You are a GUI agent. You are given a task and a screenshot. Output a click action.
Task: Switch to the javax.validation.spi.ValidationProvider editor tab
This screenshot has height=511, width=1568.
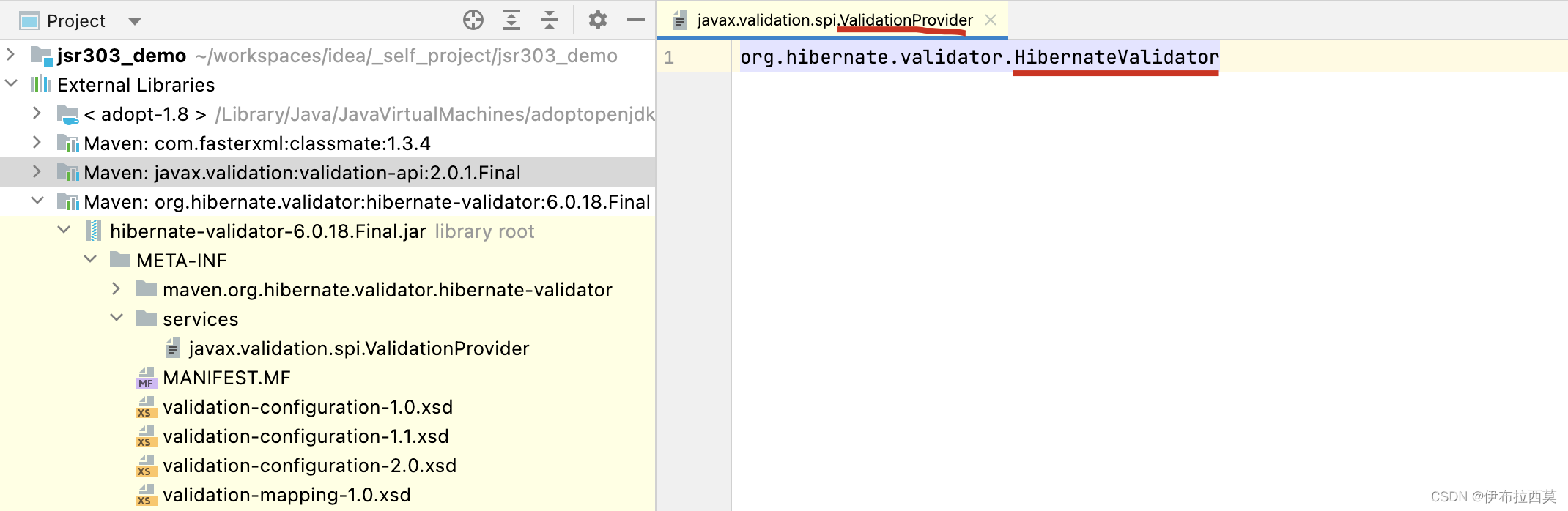pos(832,20)
